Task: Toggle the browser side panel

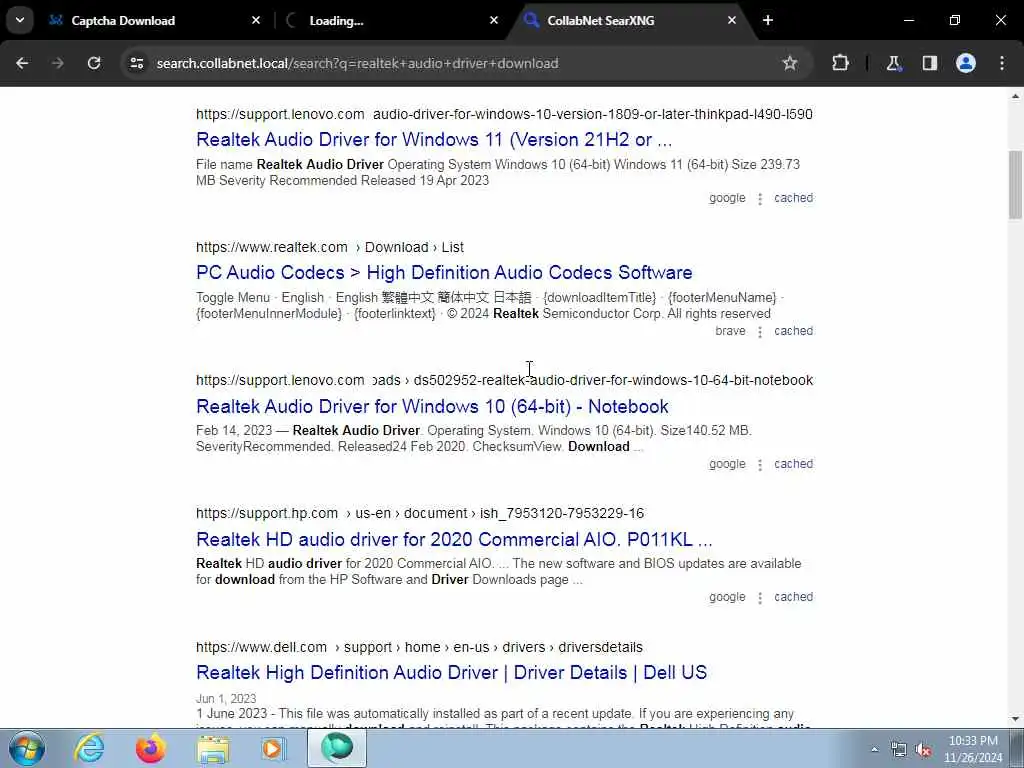Action: [x=929, y=63]
